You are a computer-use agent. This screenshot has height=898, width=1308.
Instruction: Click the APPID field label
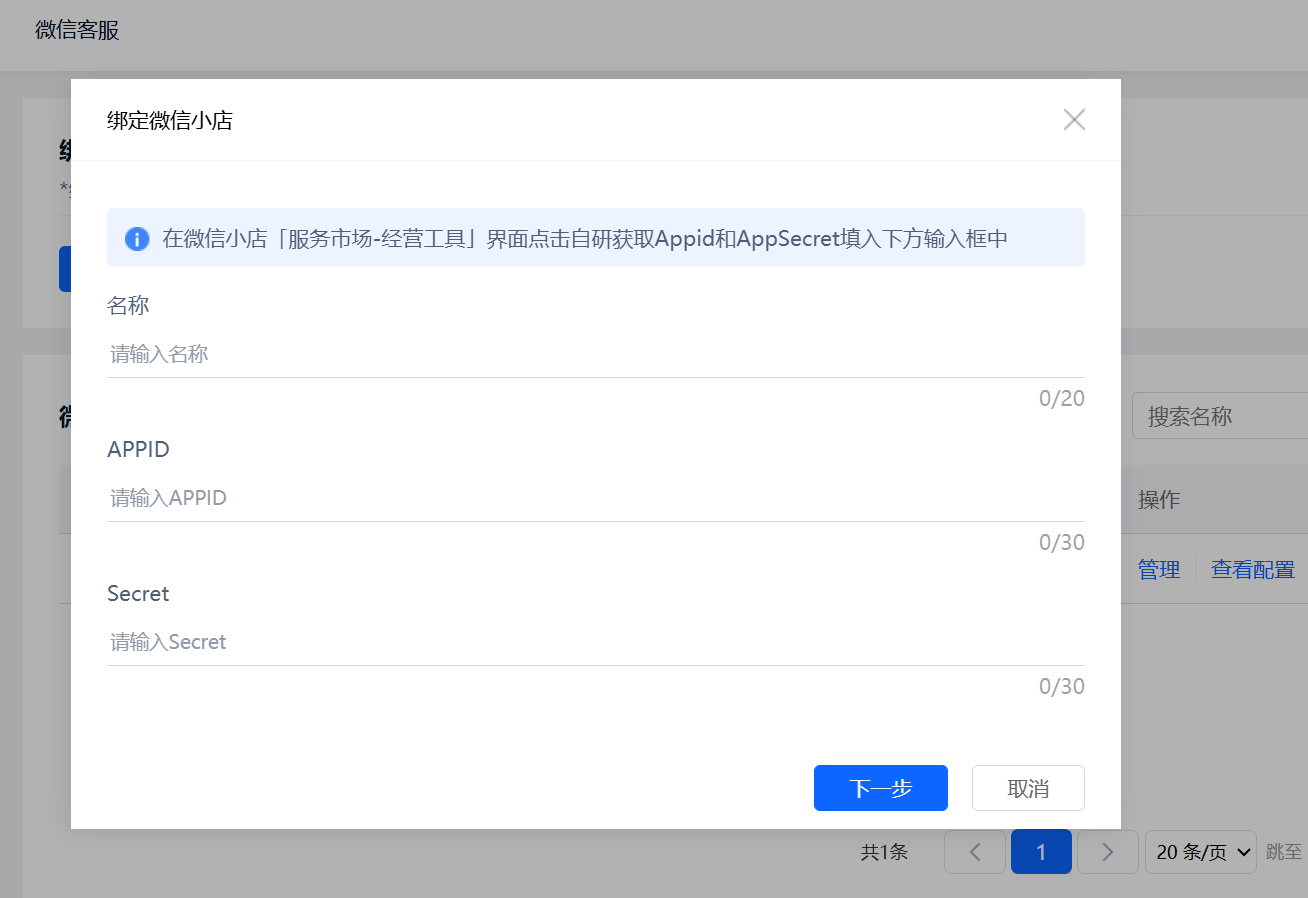tap(138, 450)
